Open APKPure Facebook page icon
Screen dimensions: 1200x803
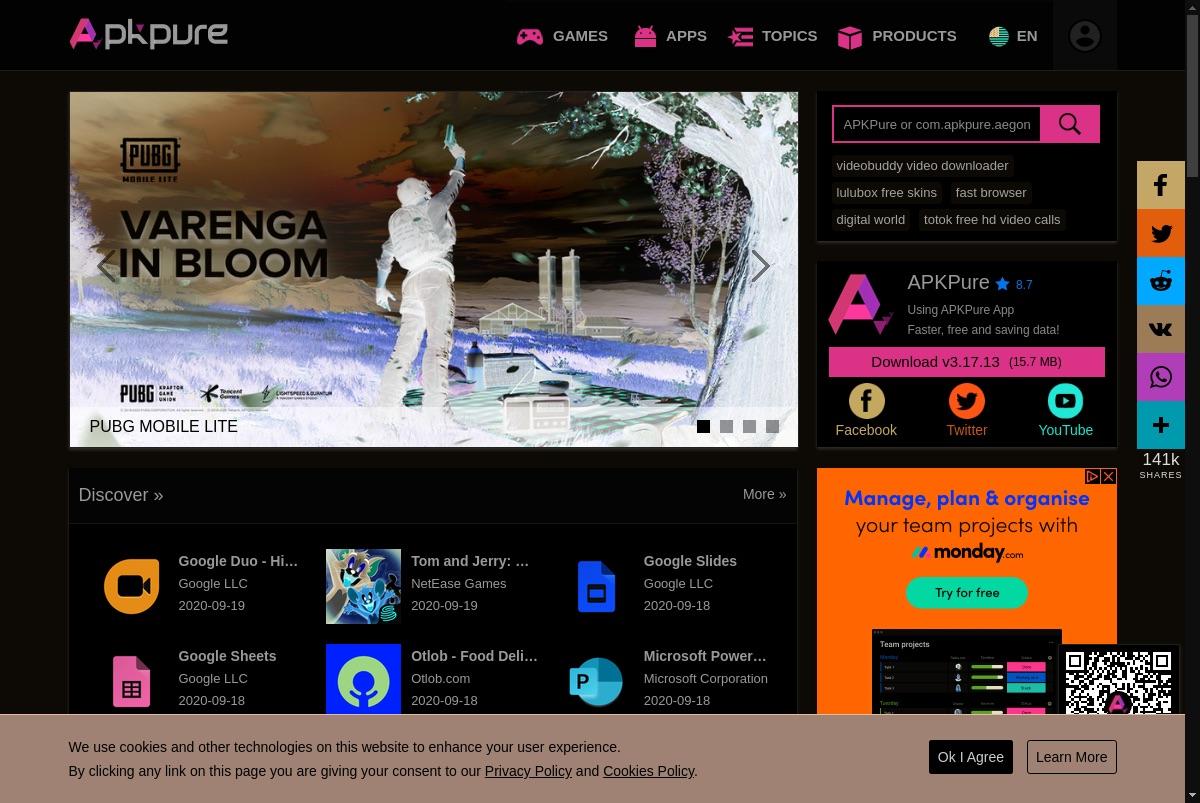866,401
